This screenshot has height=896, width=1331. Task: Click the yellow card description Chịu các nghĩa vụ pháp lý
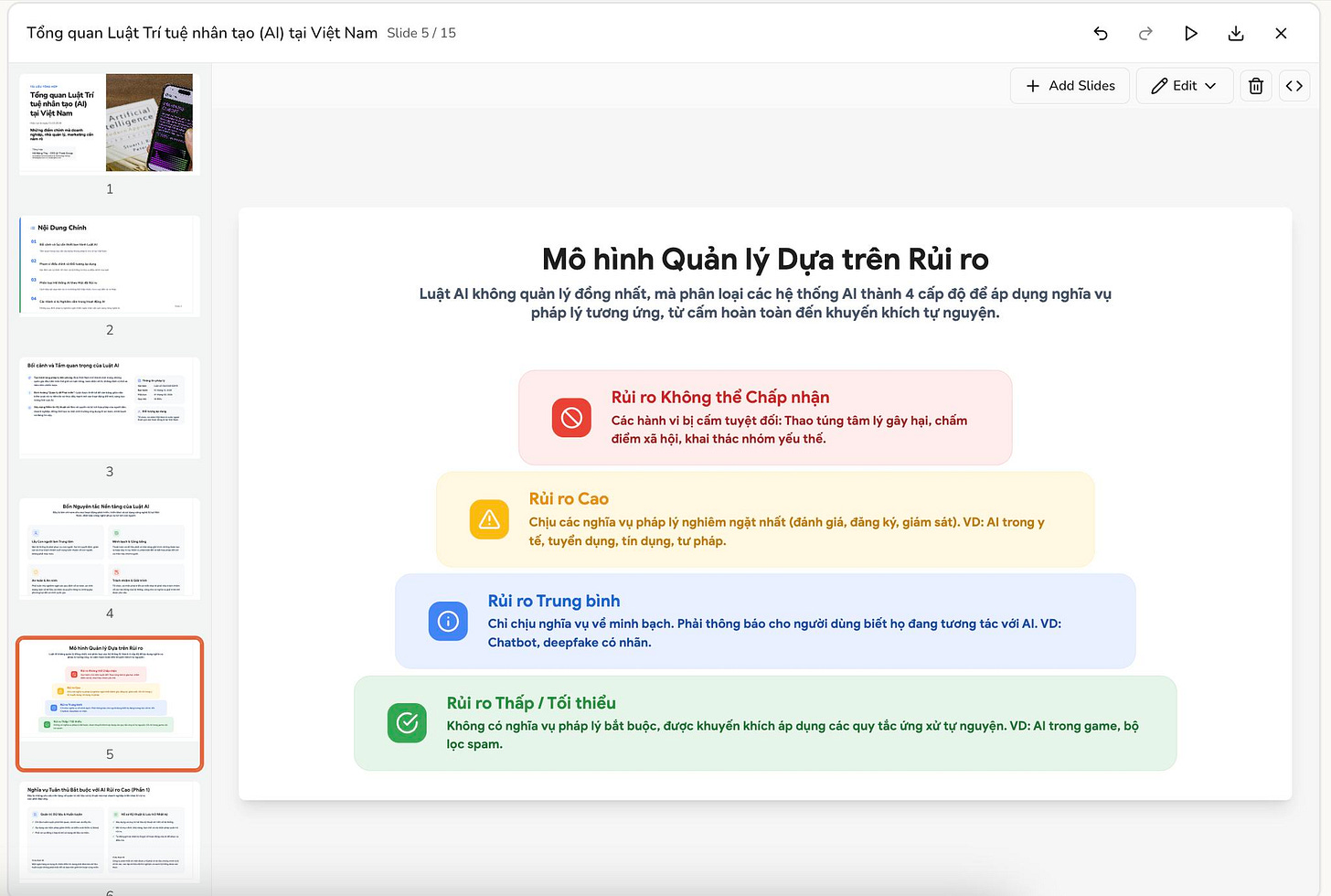[787, 531]
